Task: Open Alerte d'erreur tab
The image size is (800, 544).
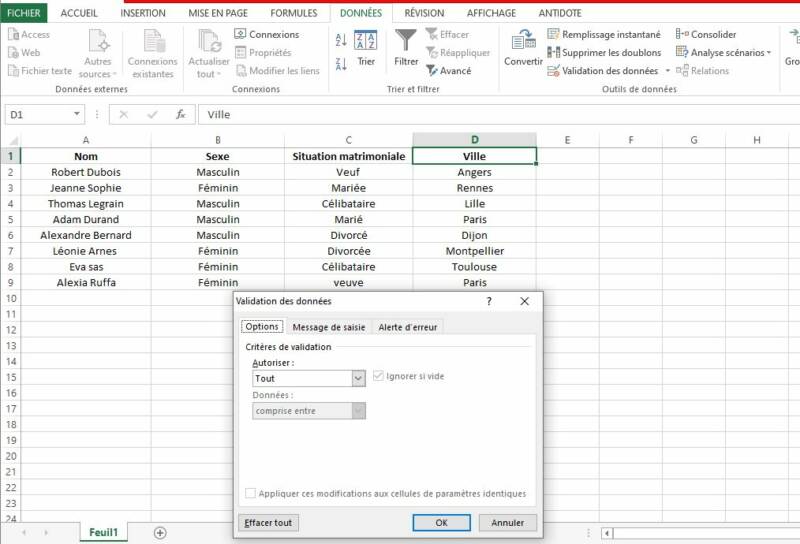Action: click(408, 327)
